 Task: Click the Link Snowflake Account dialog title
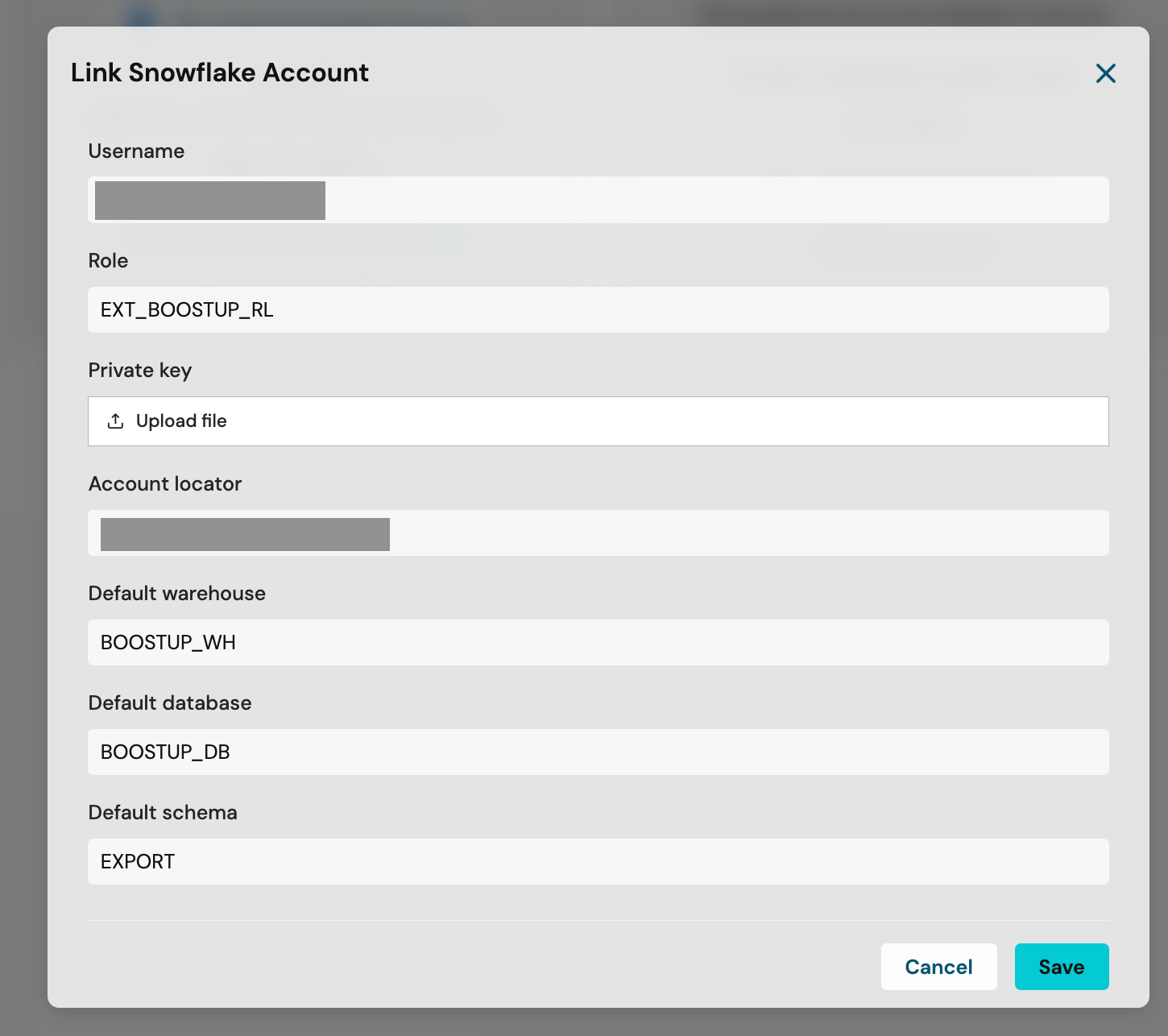tap(220, 73)
